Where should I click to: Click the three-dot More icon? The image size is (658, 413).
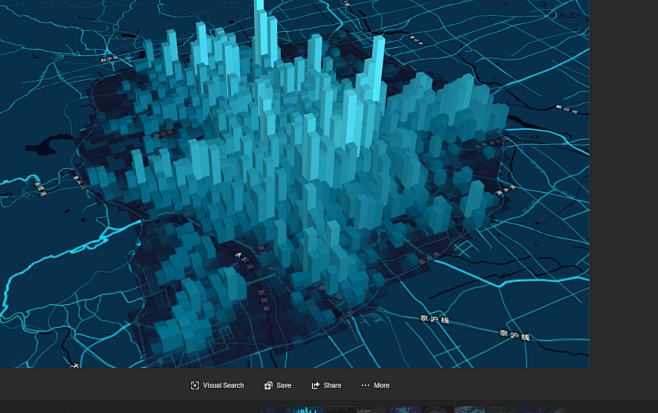coord(365,385)
